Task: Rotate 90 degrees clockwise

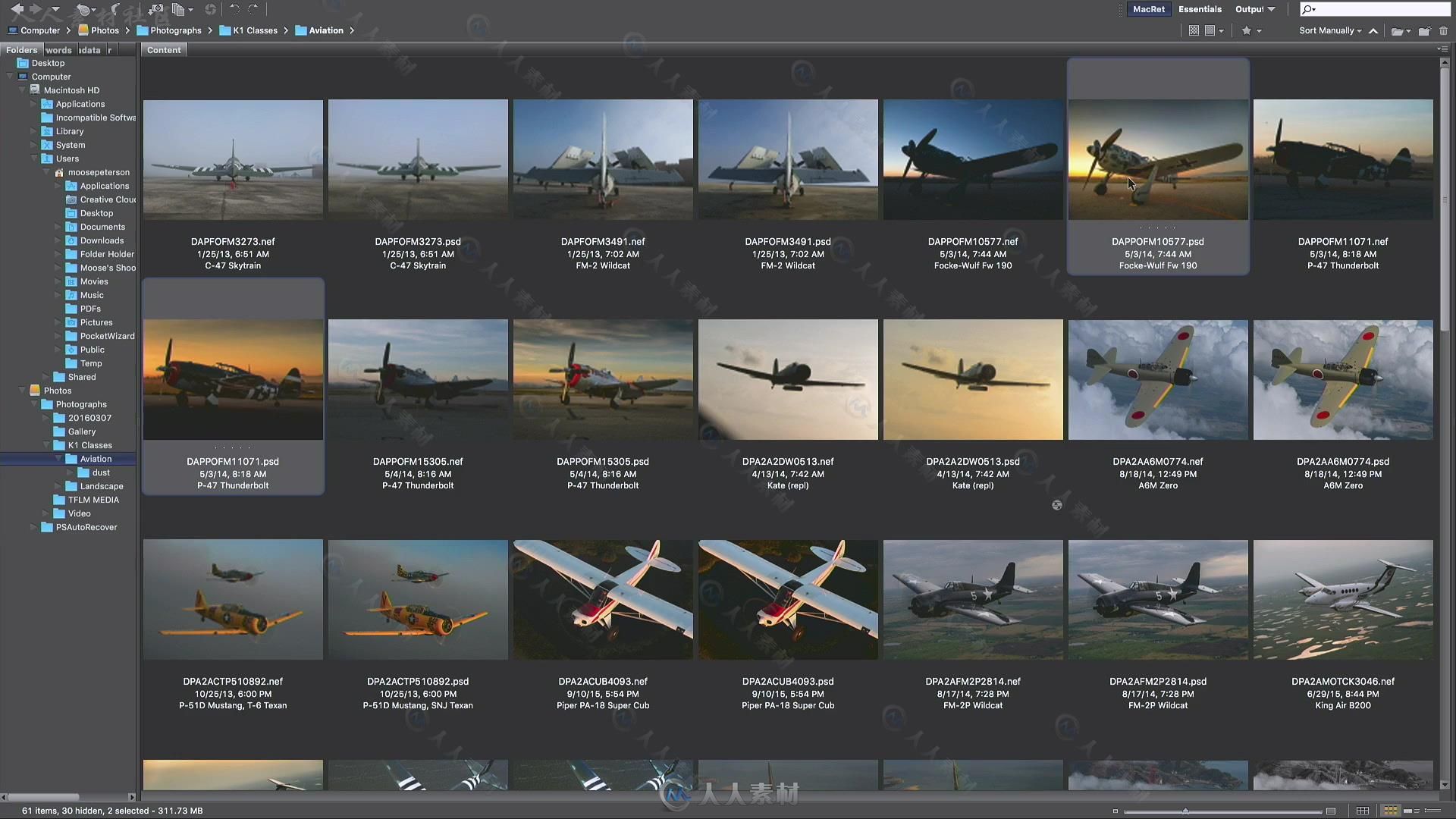Action: pyautogui.click(x=253, y=9)
